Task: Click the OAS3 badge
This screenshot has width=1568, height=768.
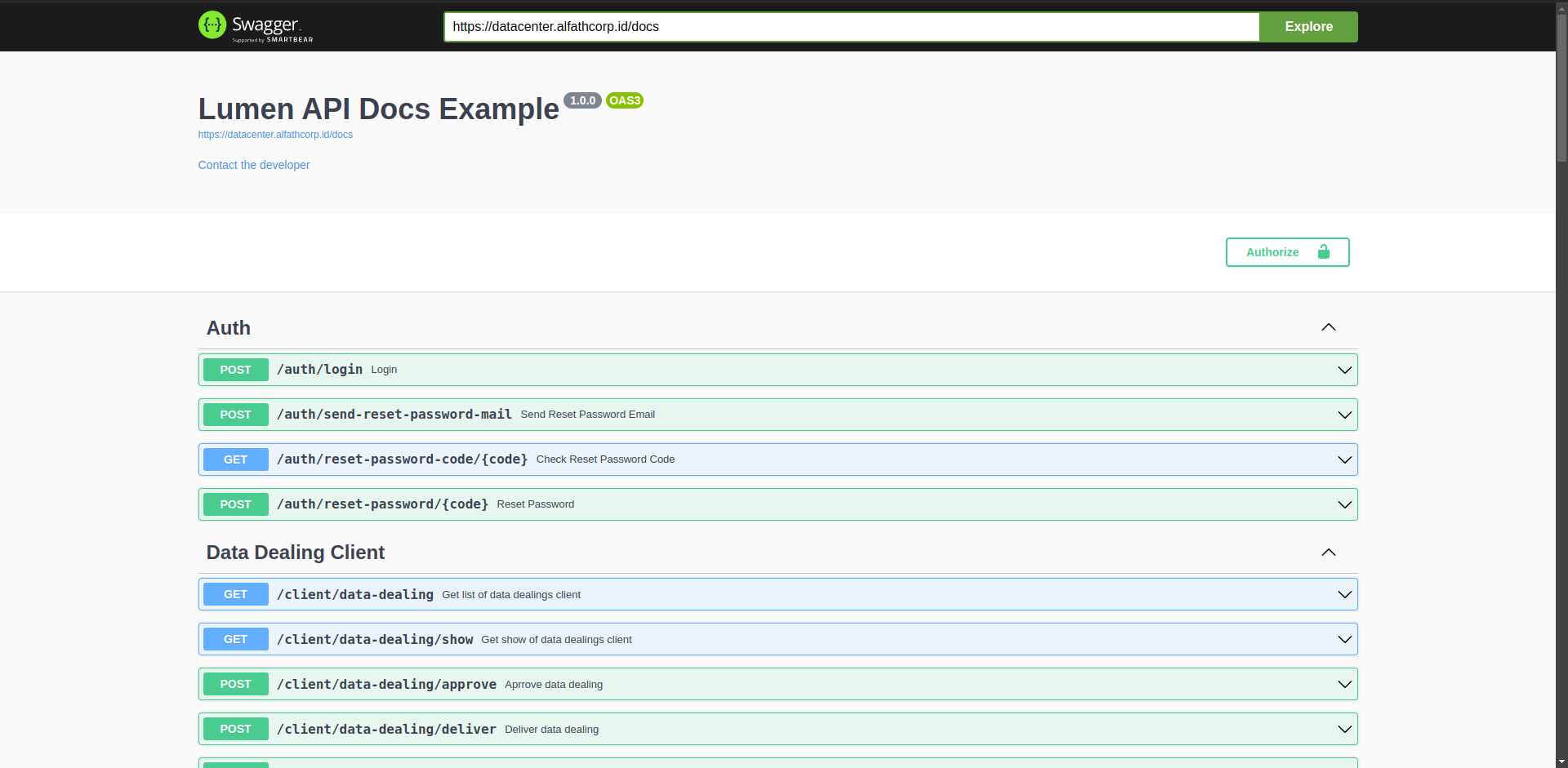Action: coord(625,100)
